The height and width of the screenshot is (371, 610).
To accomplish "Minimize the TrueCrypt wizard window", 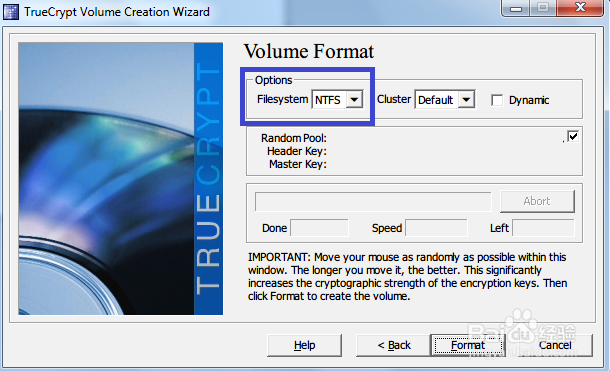I will tap(515, 8).
